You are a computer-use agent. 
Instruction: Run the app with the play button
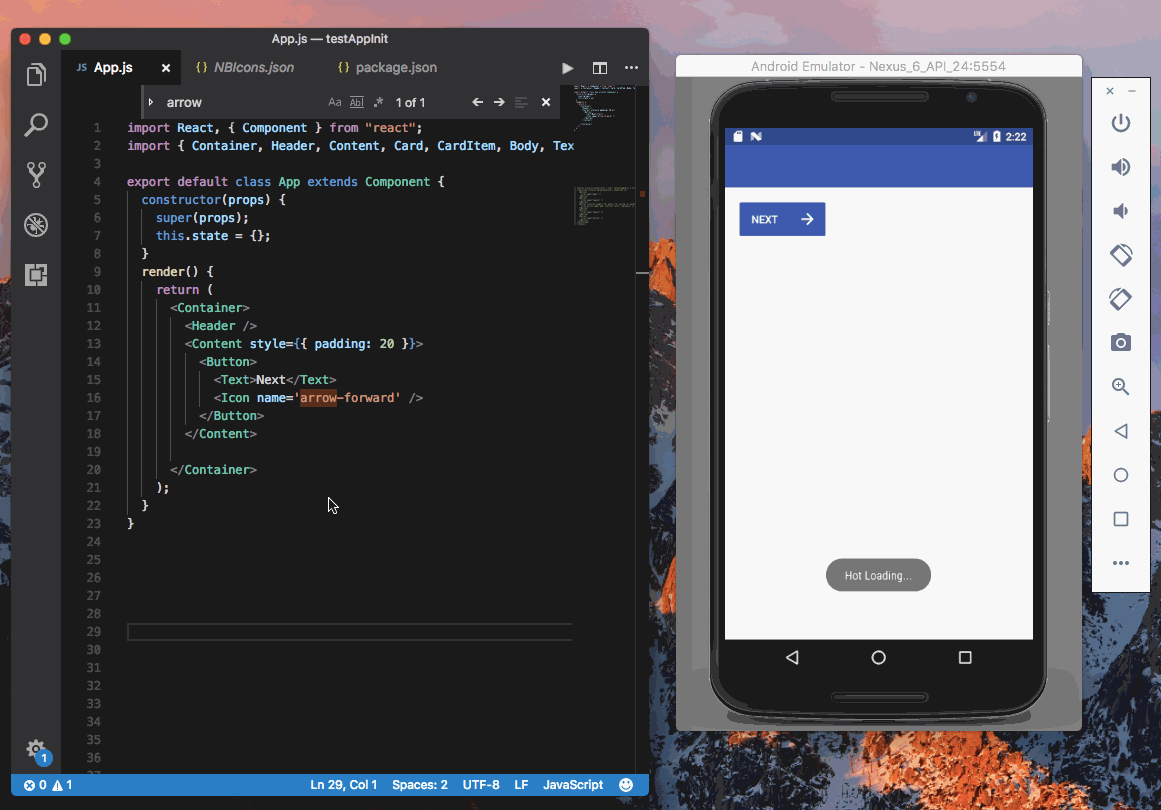[x=567, y=68]
